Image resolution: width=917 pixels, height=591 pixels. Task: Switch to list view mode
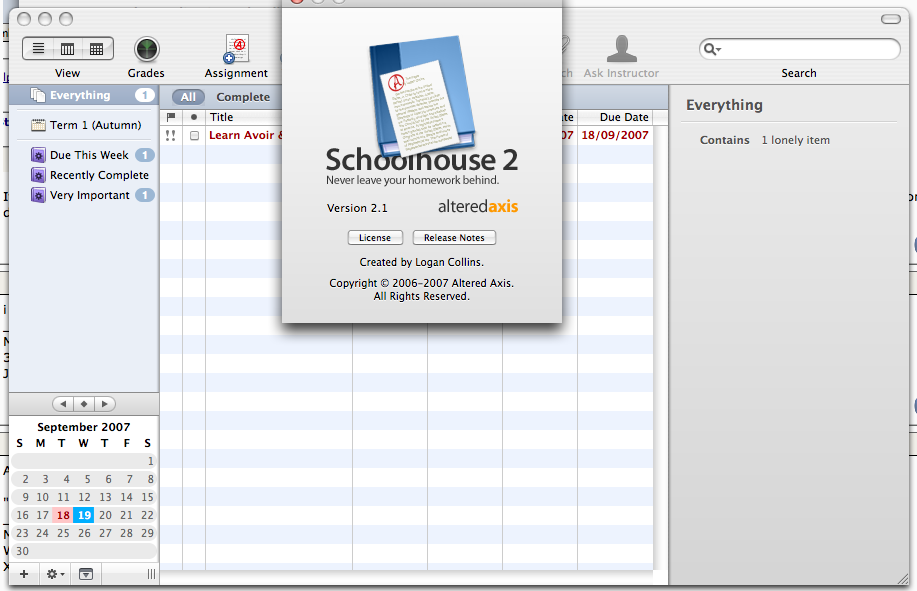point(39,49)
